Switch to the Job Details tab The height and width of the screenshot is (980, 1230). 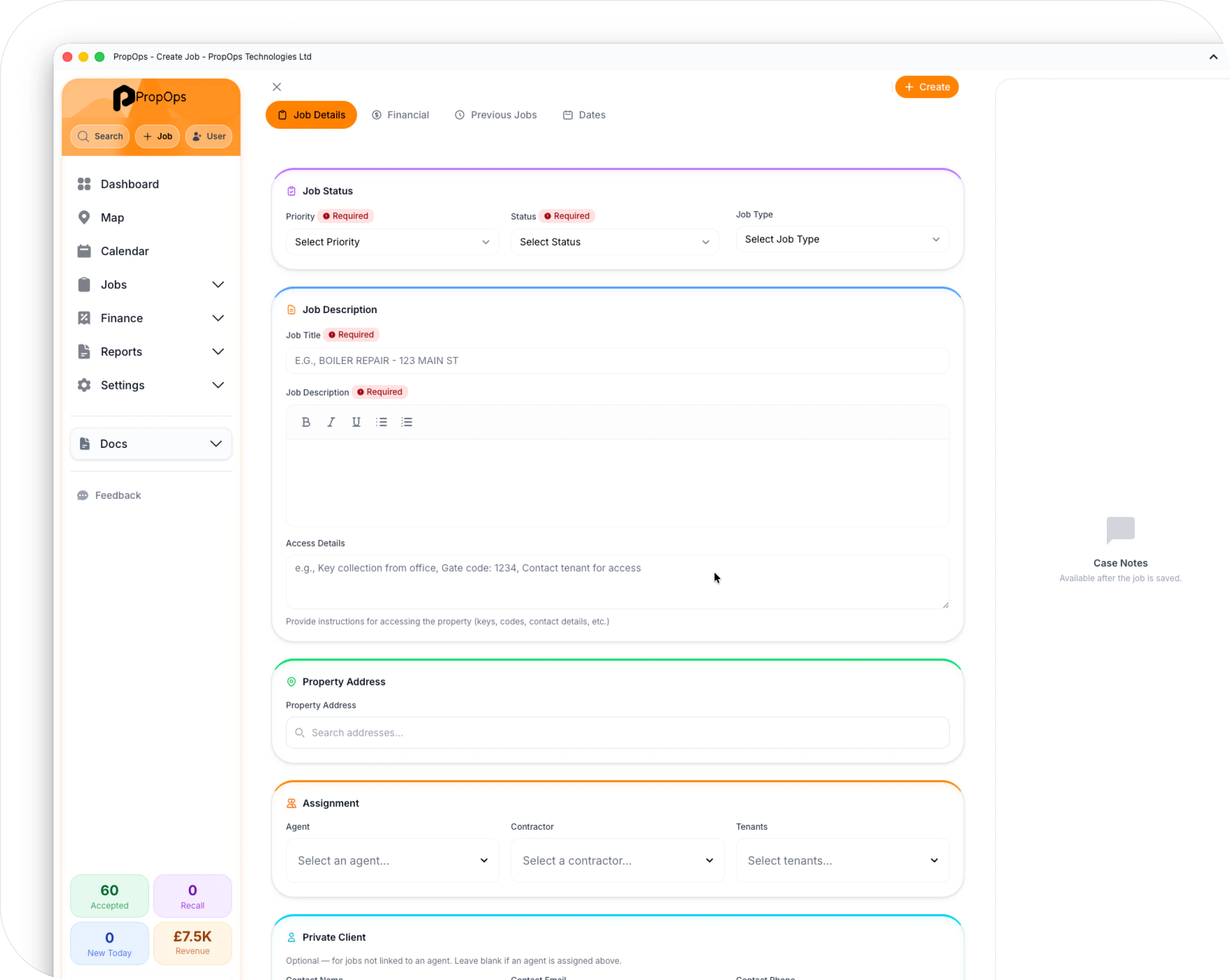point(312,115)
